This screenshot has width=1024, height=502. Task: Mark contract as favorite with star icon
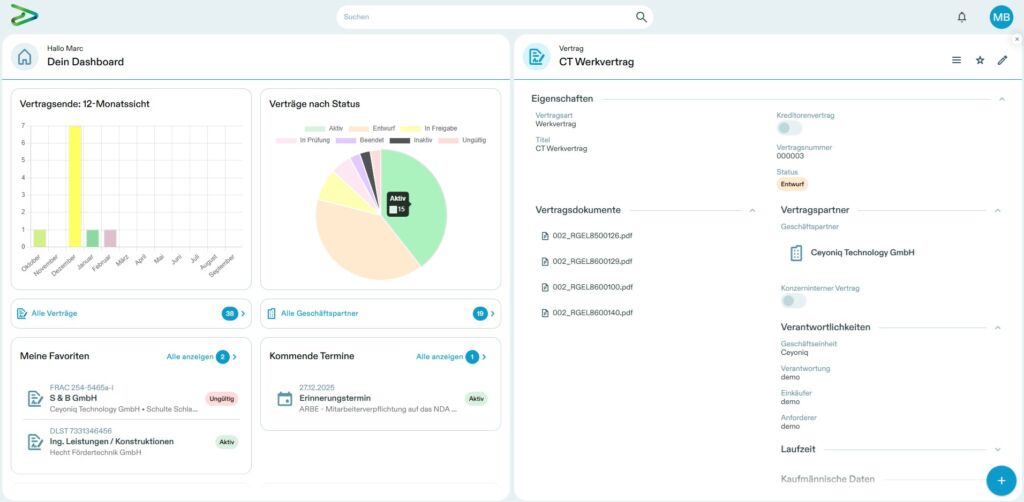[x=980, y=60]
